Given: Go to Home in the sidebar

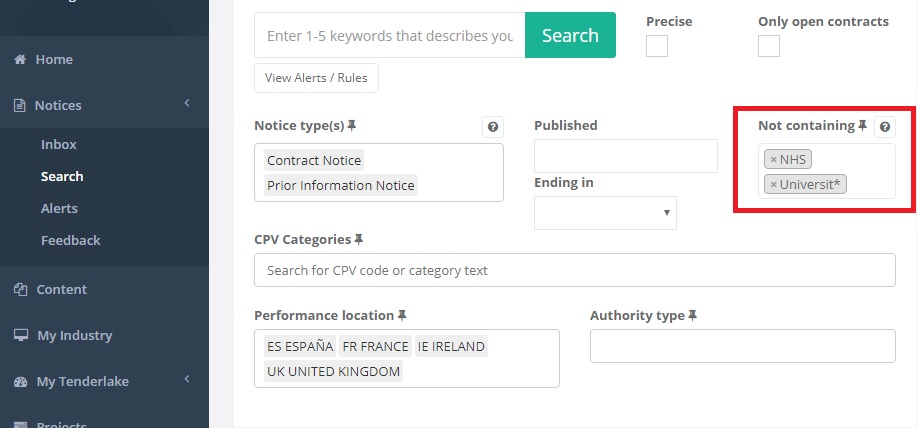Looking at the screenshot, I should [54, 59].
